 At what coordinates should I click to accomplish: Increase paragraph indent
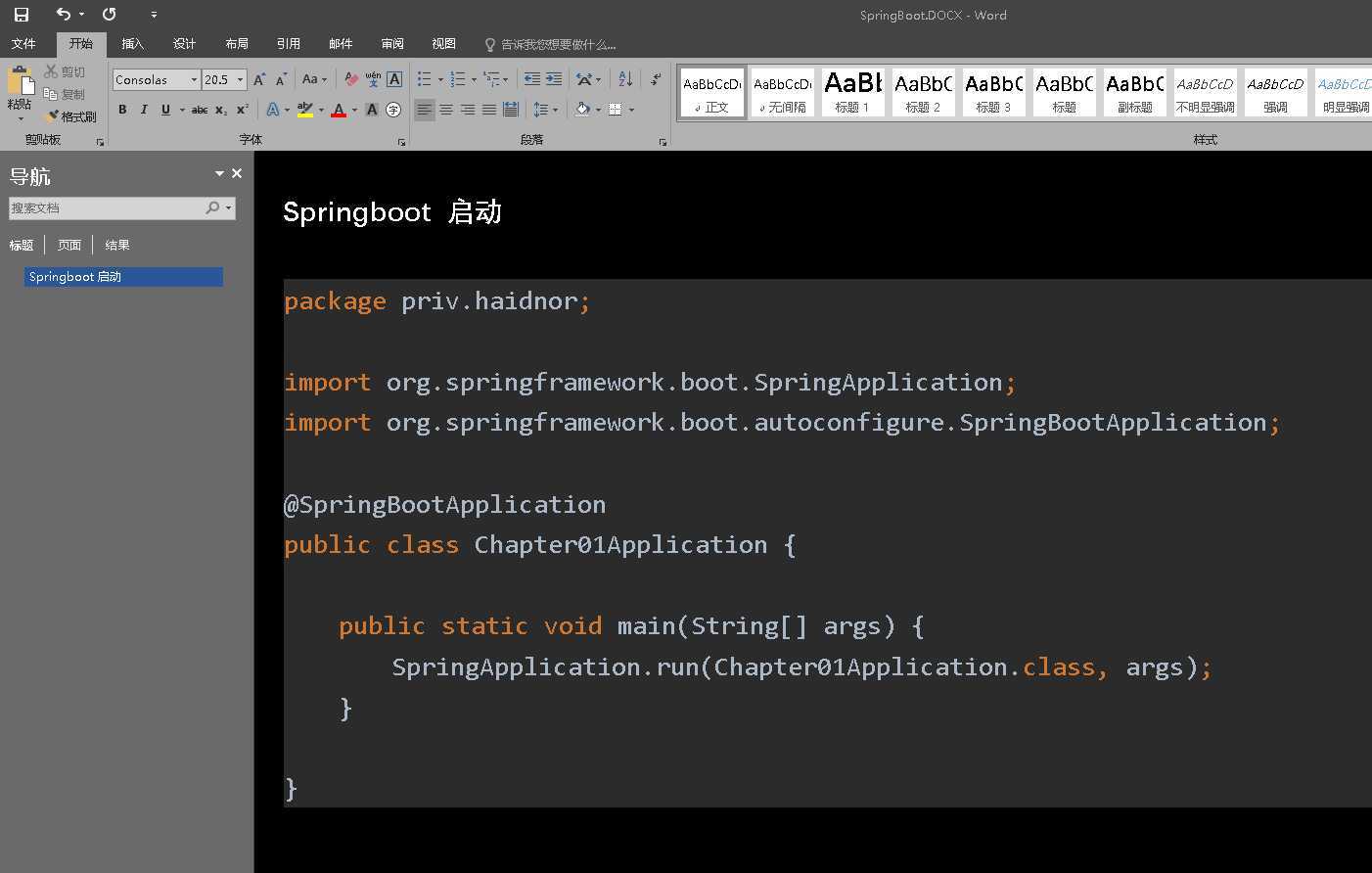pyautogui.click(x=554, y=80)
